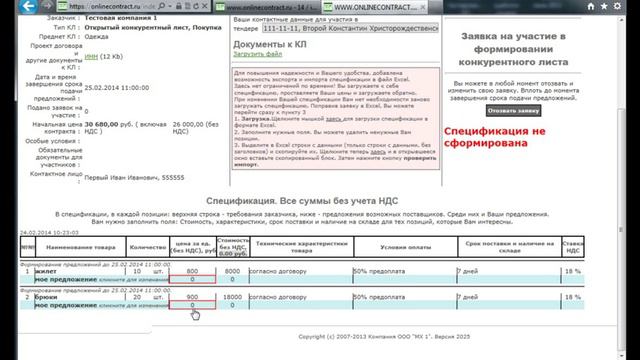Click the lock security icon in address bar
Viewport: 640px width, 360px height.
pos(178,6)
